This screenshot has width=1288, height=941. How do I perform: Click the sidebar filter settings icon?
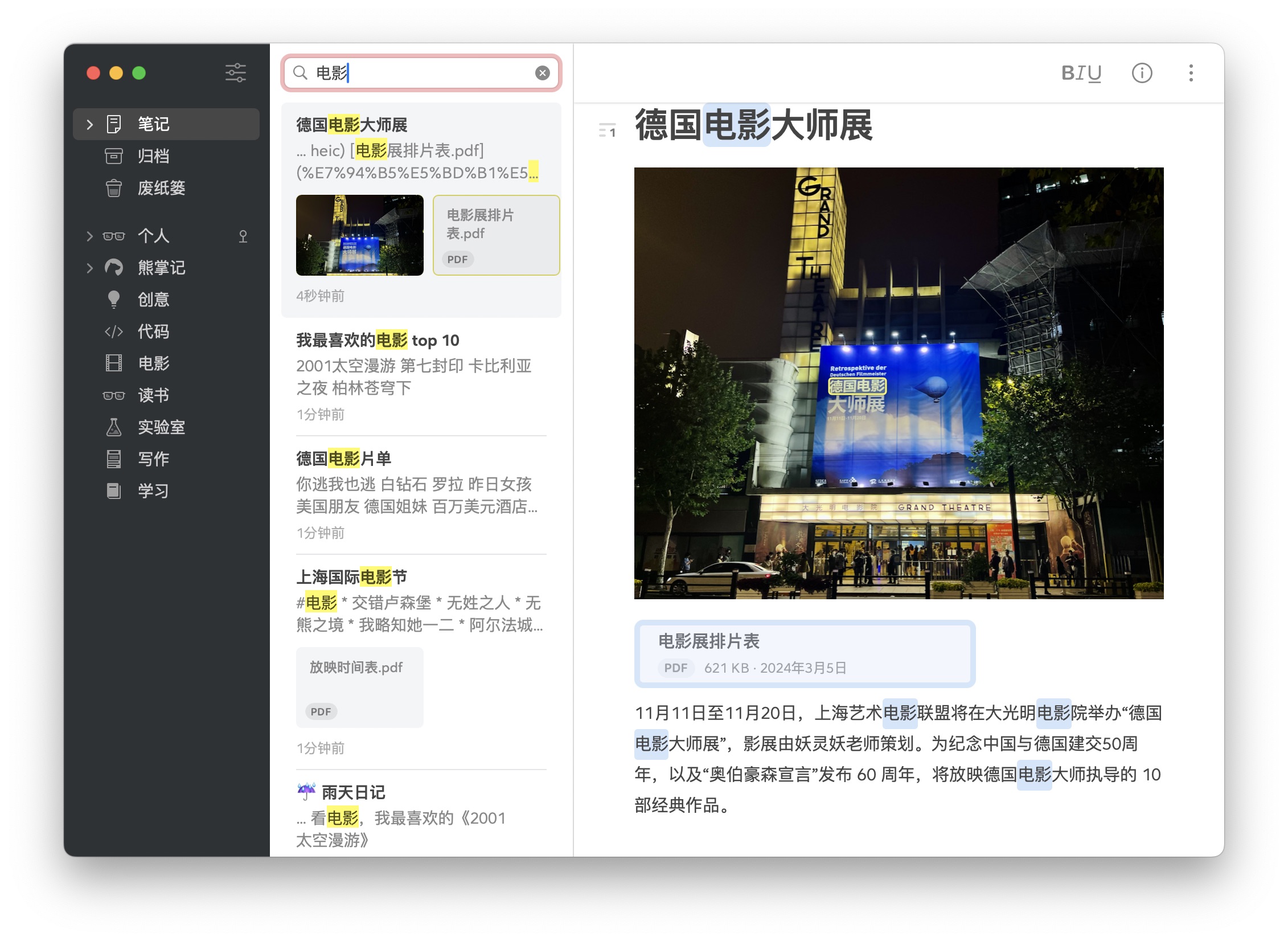click(x=235, y=73)
